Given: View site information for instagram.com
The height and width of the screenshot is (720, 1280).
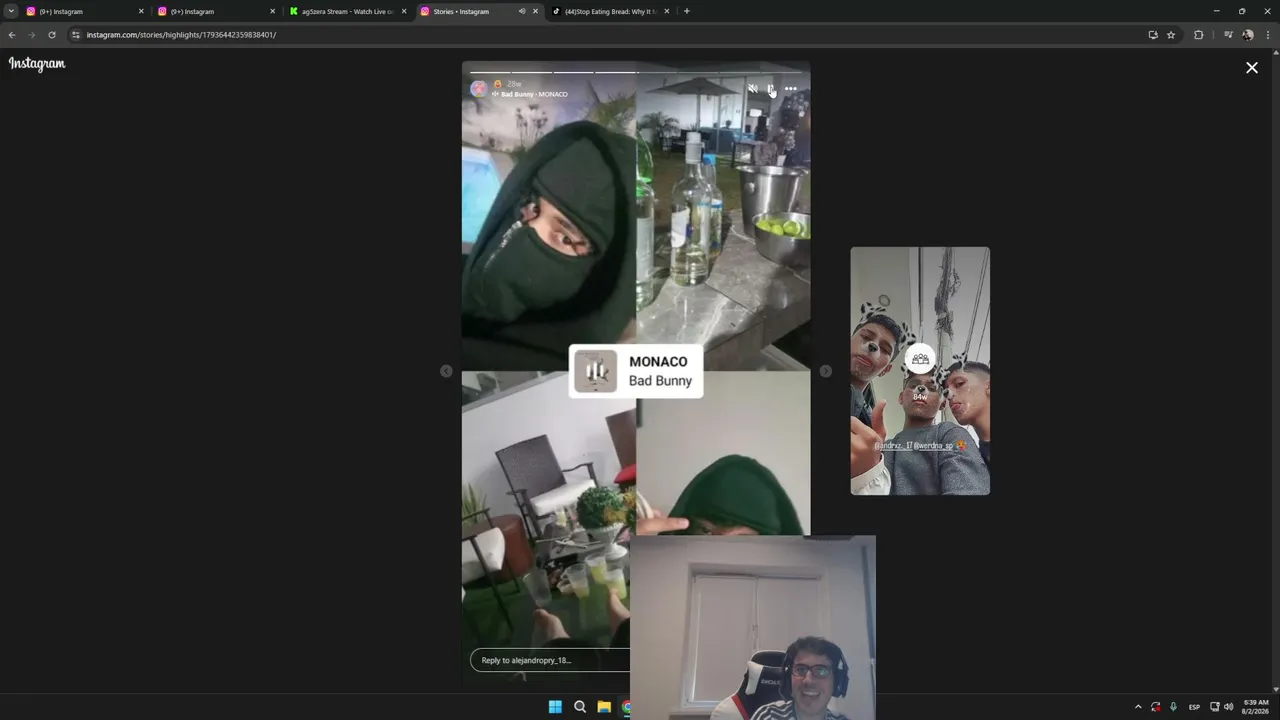Looking at the screenshot, I should pos(75,35).
